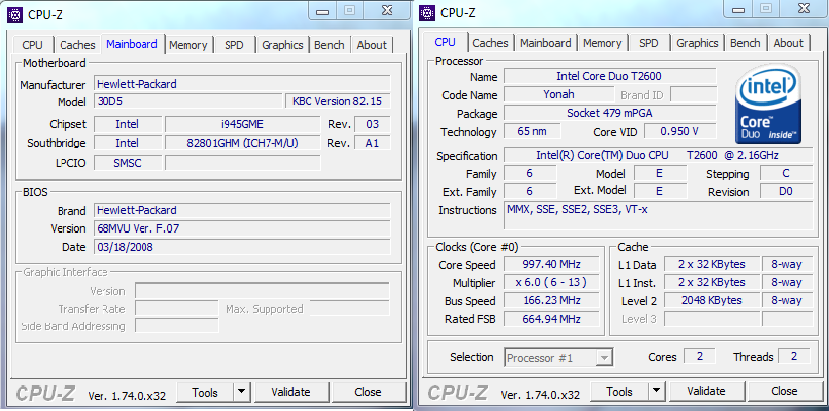Click the Intel Core Duo inside logo
The image size is (829, 411).
pyautogui.click(x=770, y=104)
